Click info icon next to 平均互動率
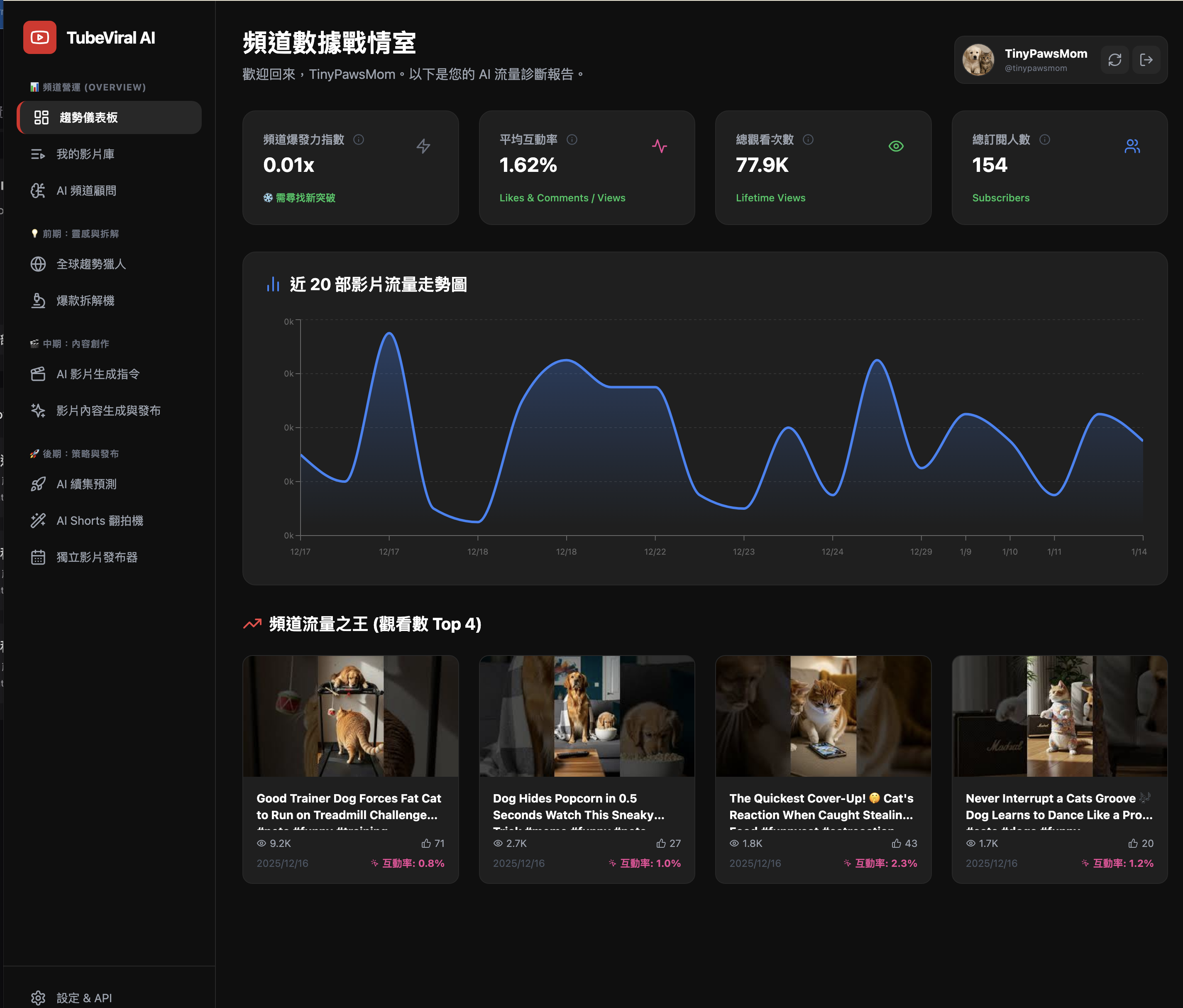Image resolution: width=1183 pixels, height=1008 pixels. click(572, 139)
